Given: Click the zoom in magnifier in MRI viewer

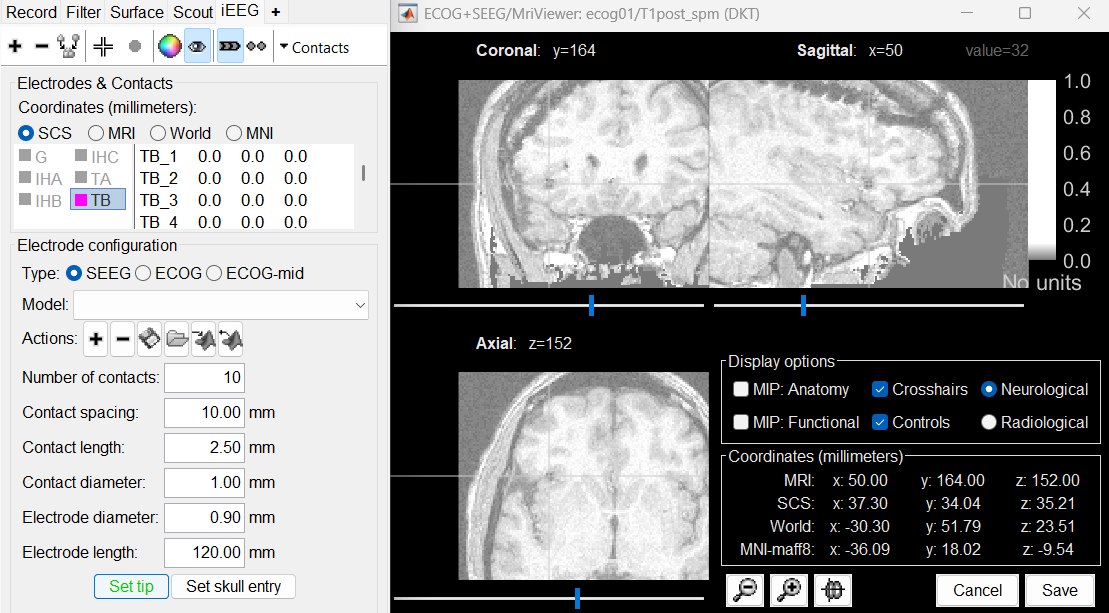Looking at the screenshot, I should (789, 590).
